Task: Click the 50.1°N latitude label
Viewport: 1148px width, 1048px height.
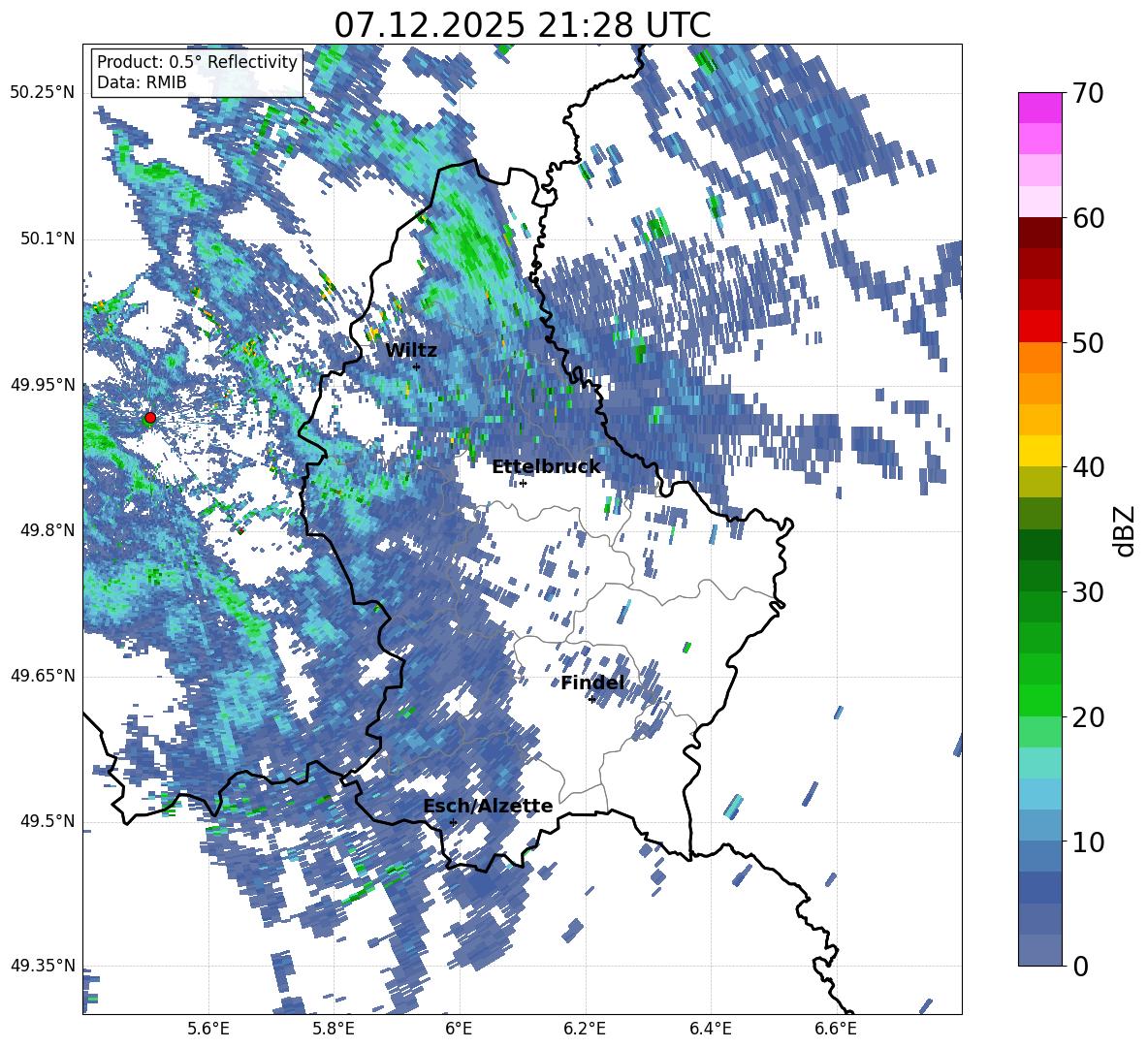Action: (48, 238)
